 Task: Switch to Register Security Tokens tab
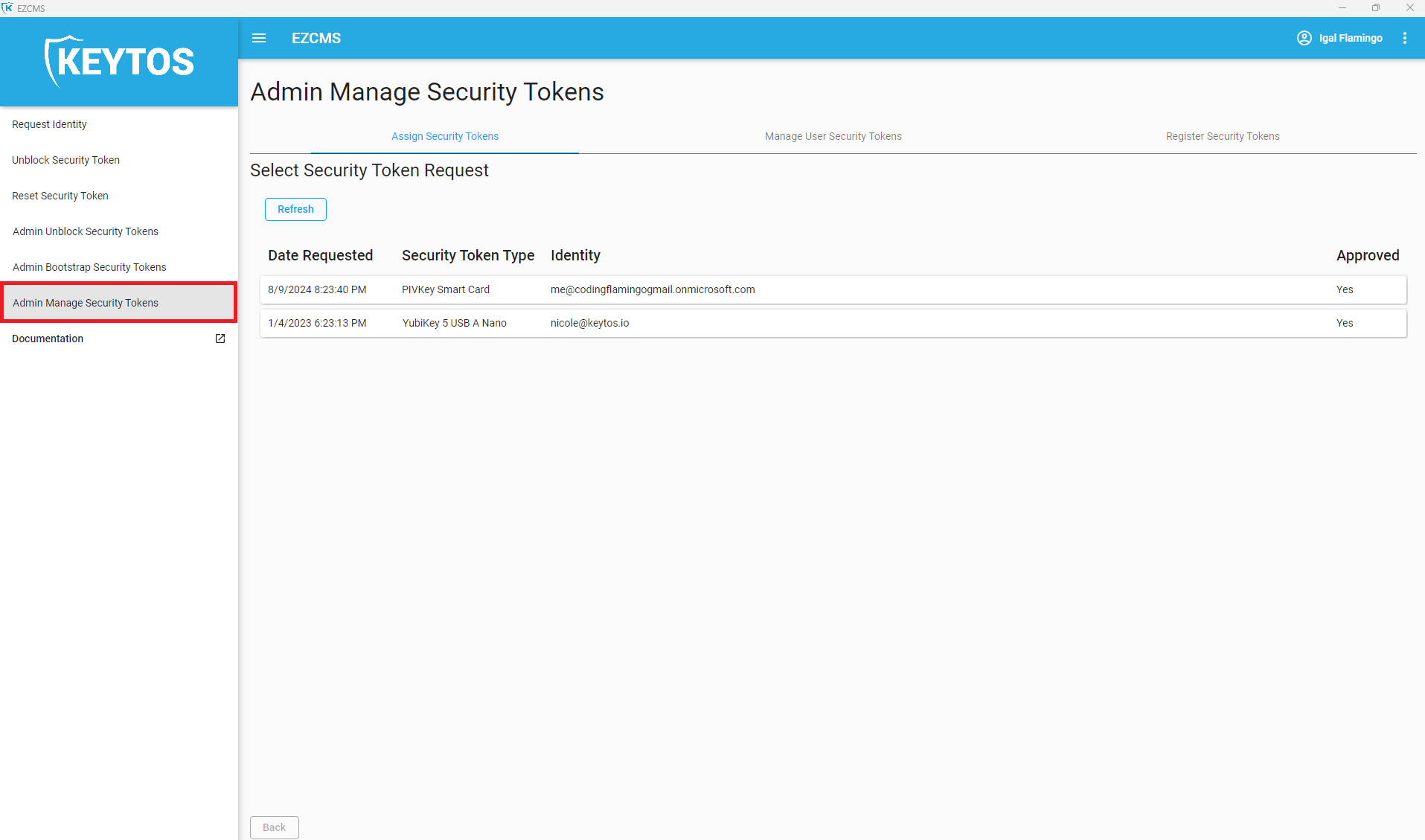(x=1222, y=136)
